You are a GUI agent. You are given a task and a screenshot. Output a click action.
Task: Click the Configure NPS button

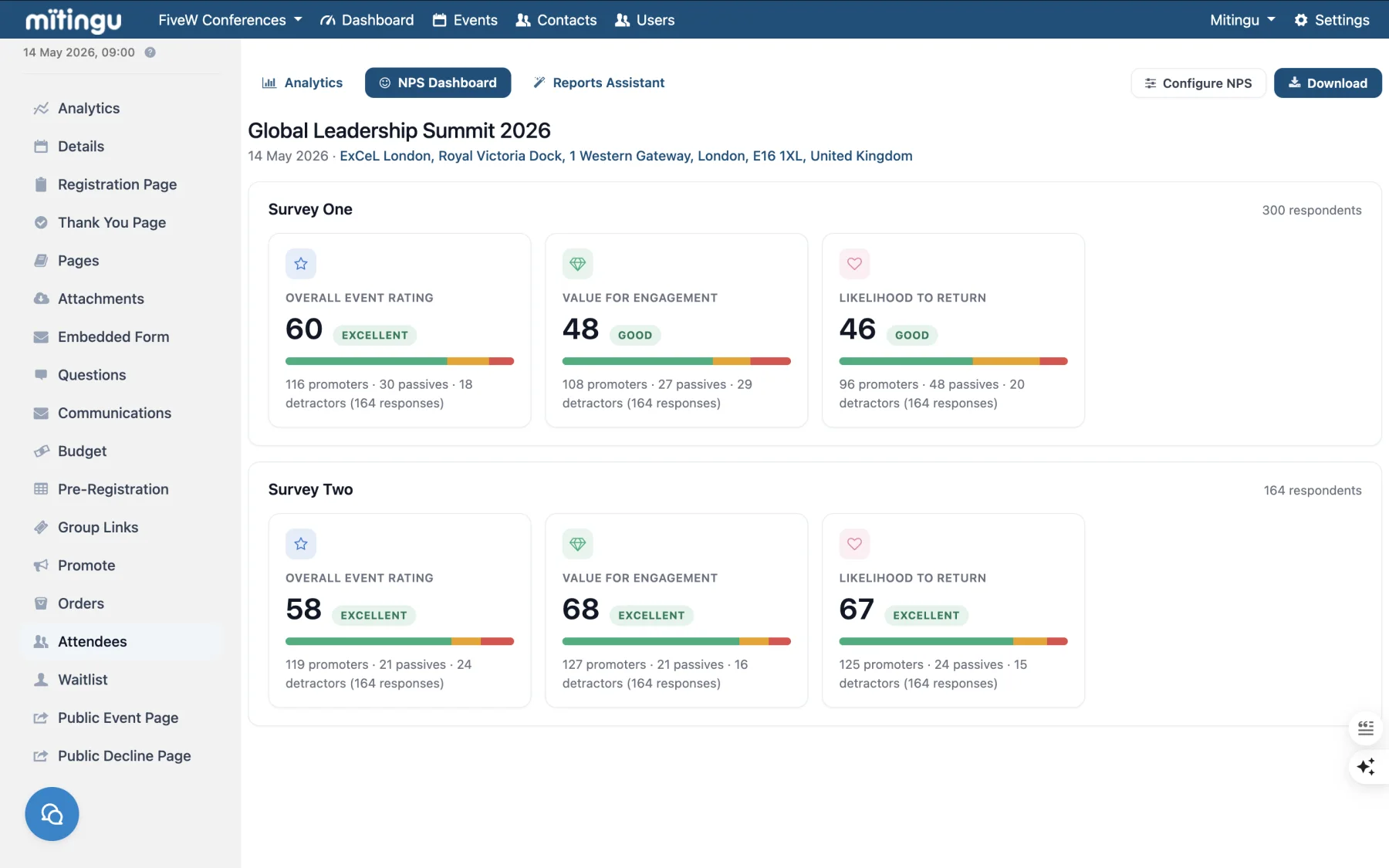(1198, 83)
